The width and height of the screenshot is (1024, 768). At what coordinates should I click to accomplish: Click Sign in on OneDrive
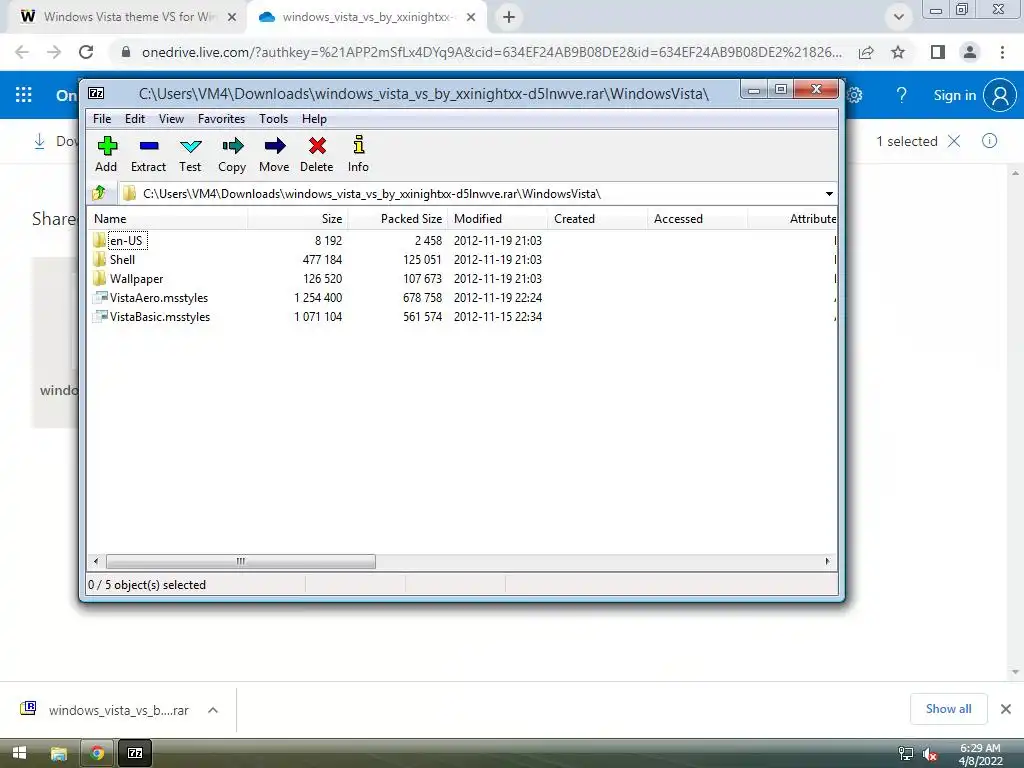954,95
